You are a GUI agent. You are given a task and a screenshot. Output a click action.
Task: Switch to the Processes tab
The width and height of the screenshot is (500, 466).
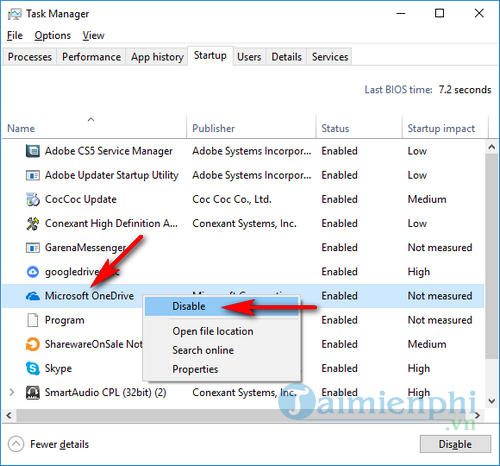click(x=30, y=57)
